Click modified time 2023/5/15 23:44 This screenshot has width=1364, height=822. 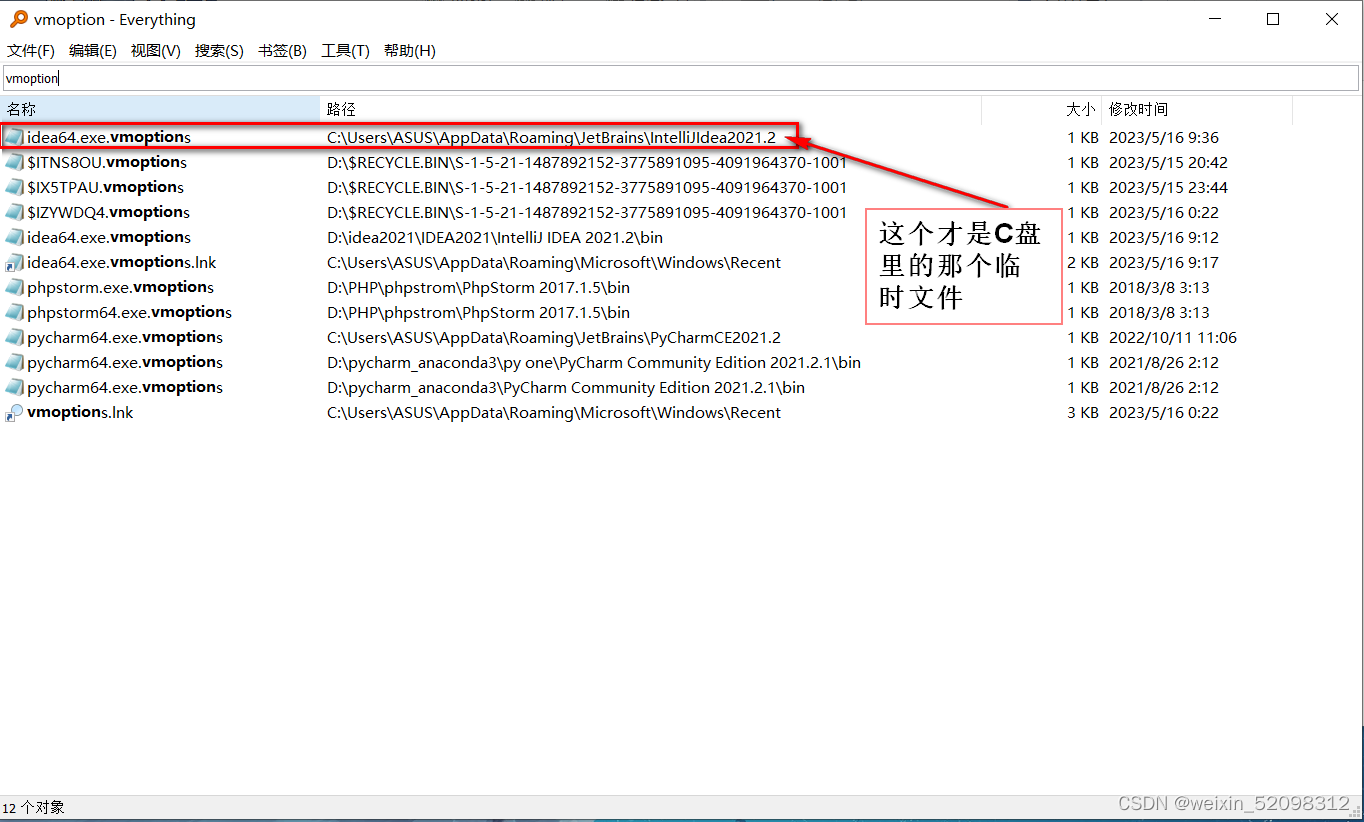[1168, 187]
